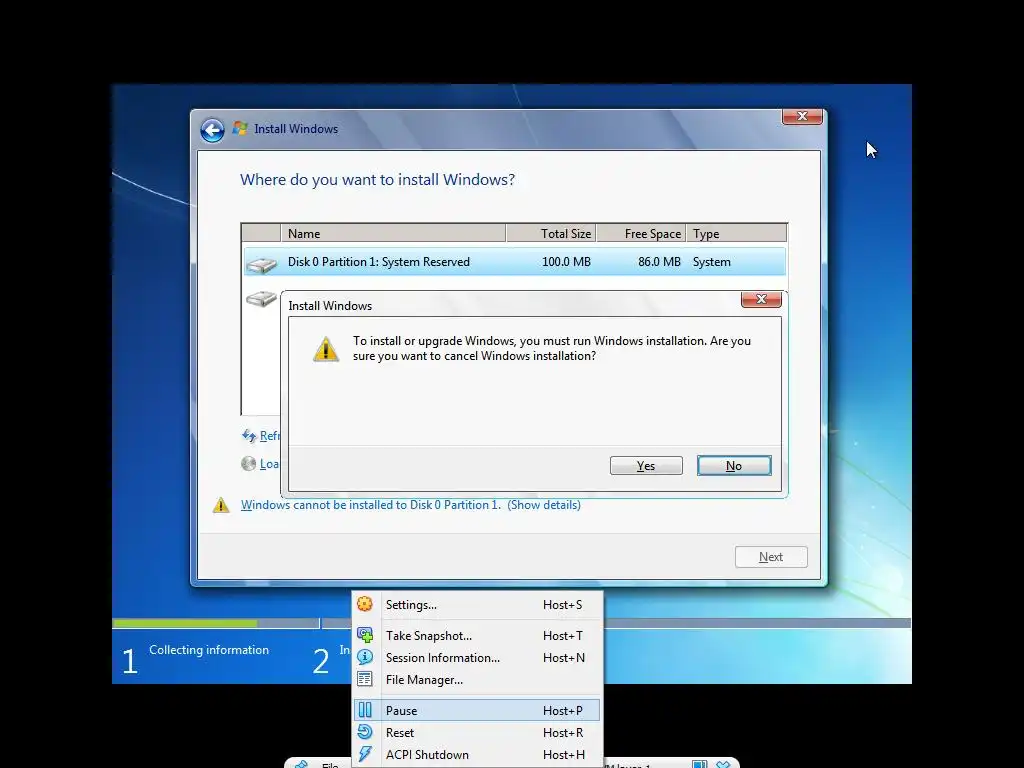Screen dimensions: 1024x768
Task: Click the System type cell
Action: [712, 262]
